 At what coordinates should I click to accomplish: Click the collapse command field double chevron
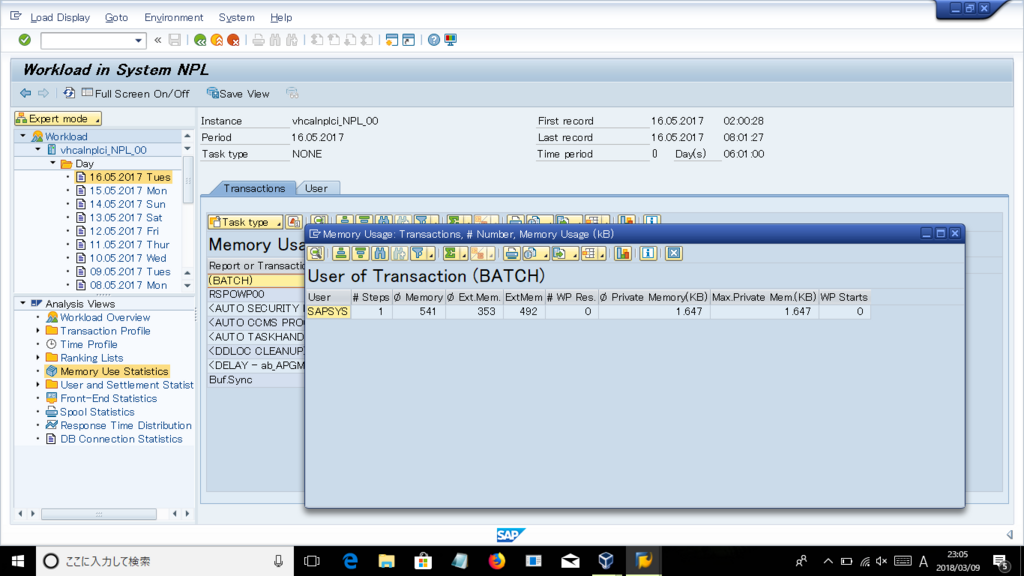click(x=158, y=40)
